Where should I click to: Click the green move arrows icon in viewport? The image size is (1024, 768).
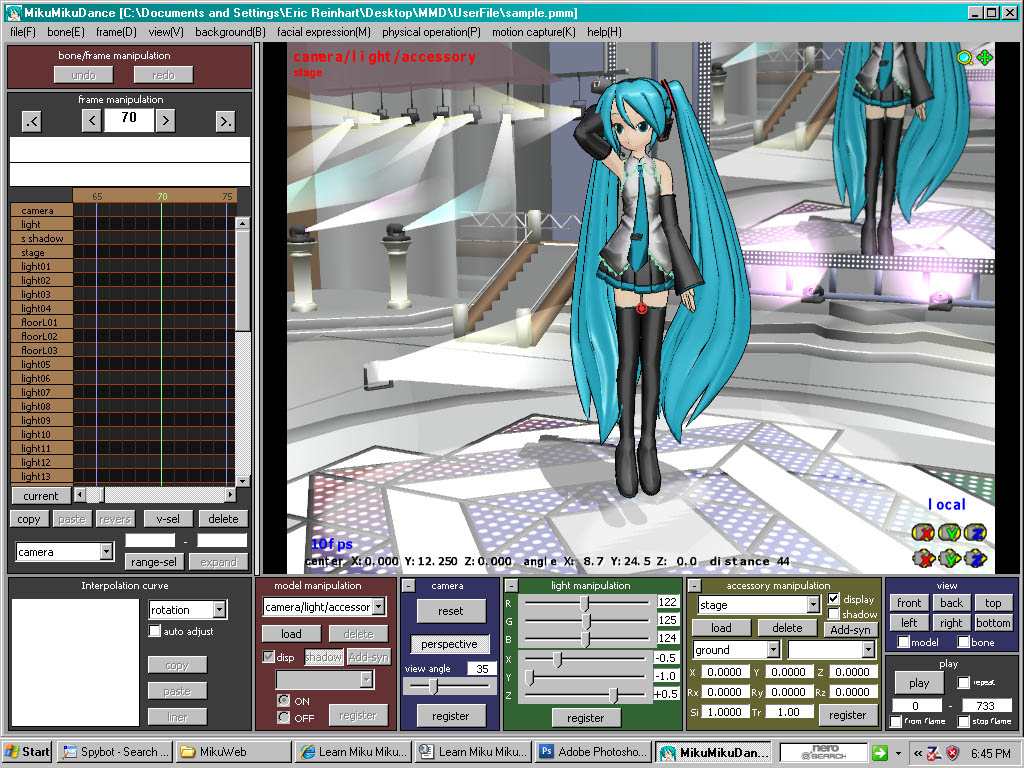tap(985, 57)
